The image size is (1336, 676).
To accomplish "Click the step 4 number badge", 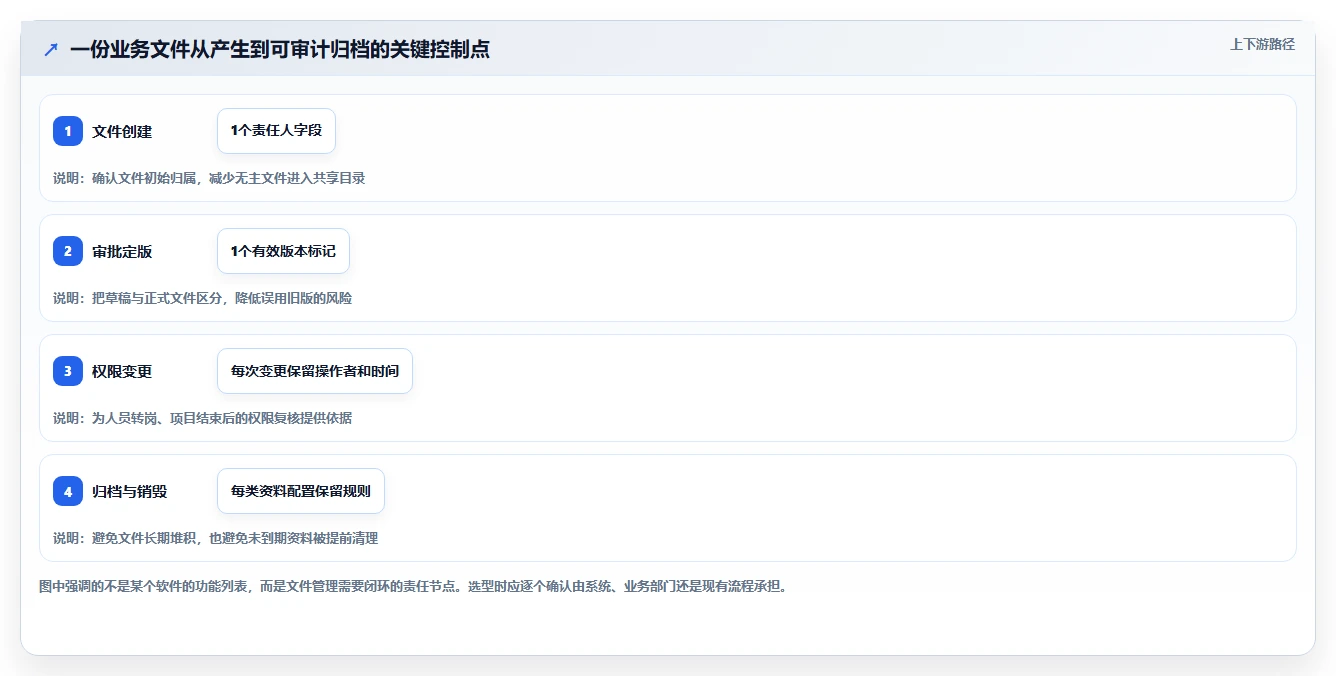I will [x=68, y=491].
